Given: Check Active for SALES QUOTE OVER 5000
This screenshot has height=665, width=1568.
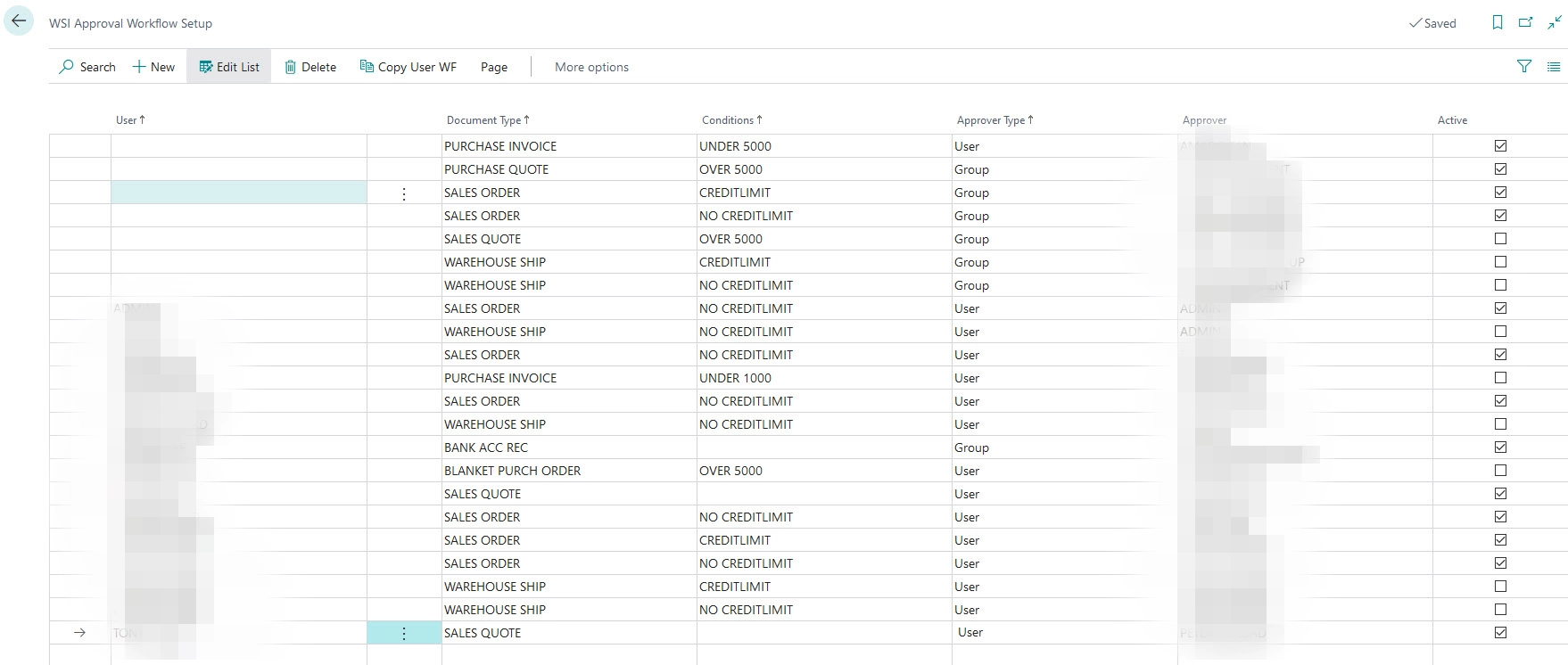Looking at the screenshot, I should coord(1500,239).
